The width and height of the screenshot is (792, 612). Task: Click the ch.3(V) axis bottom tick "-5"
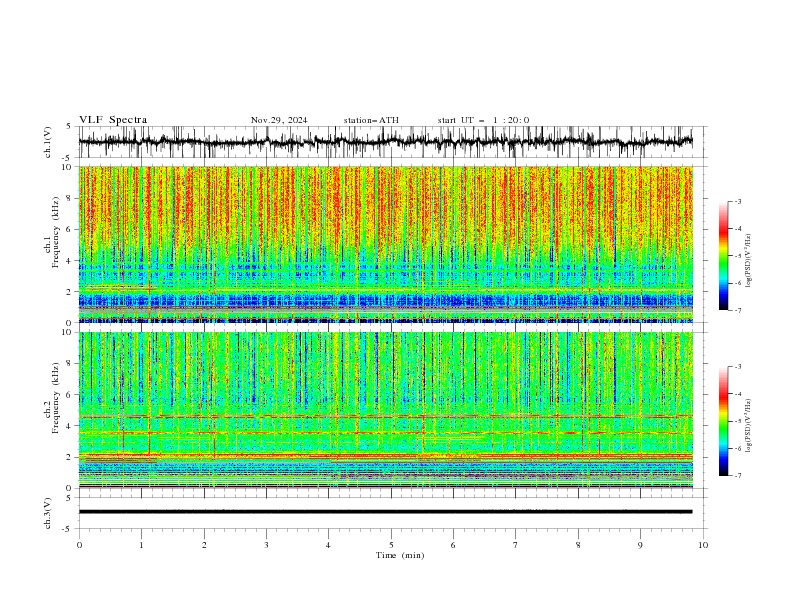coord(68,529)
